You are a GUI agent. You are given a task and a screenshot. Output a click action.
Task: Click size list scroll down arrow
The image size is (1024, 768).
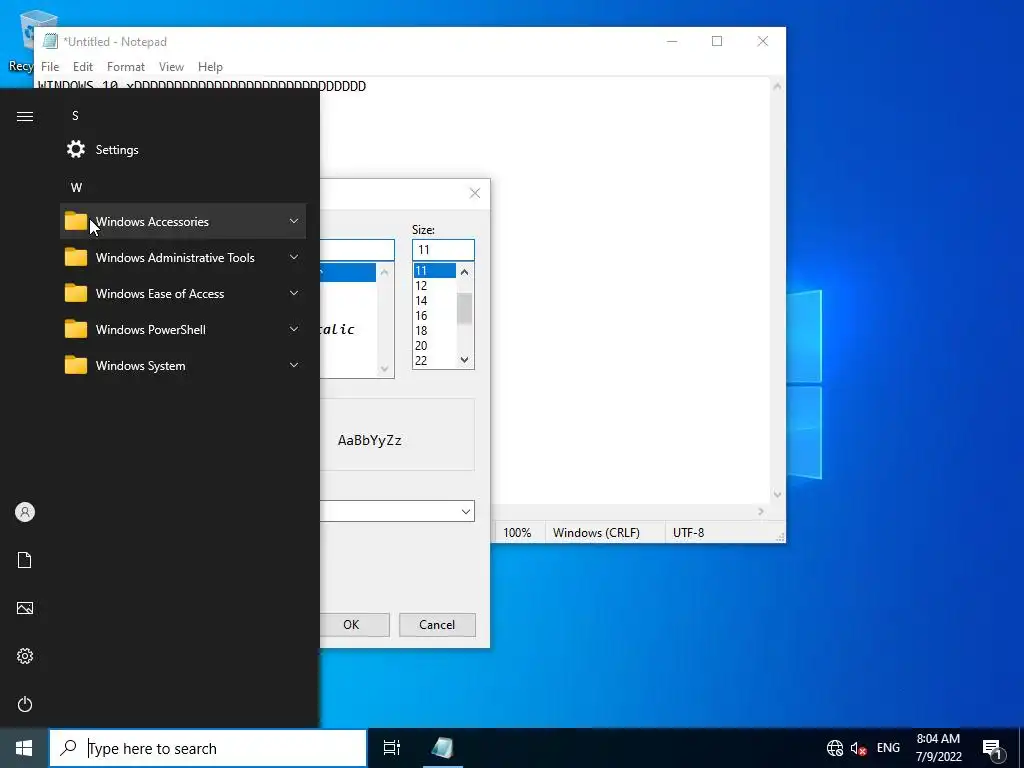464,359
